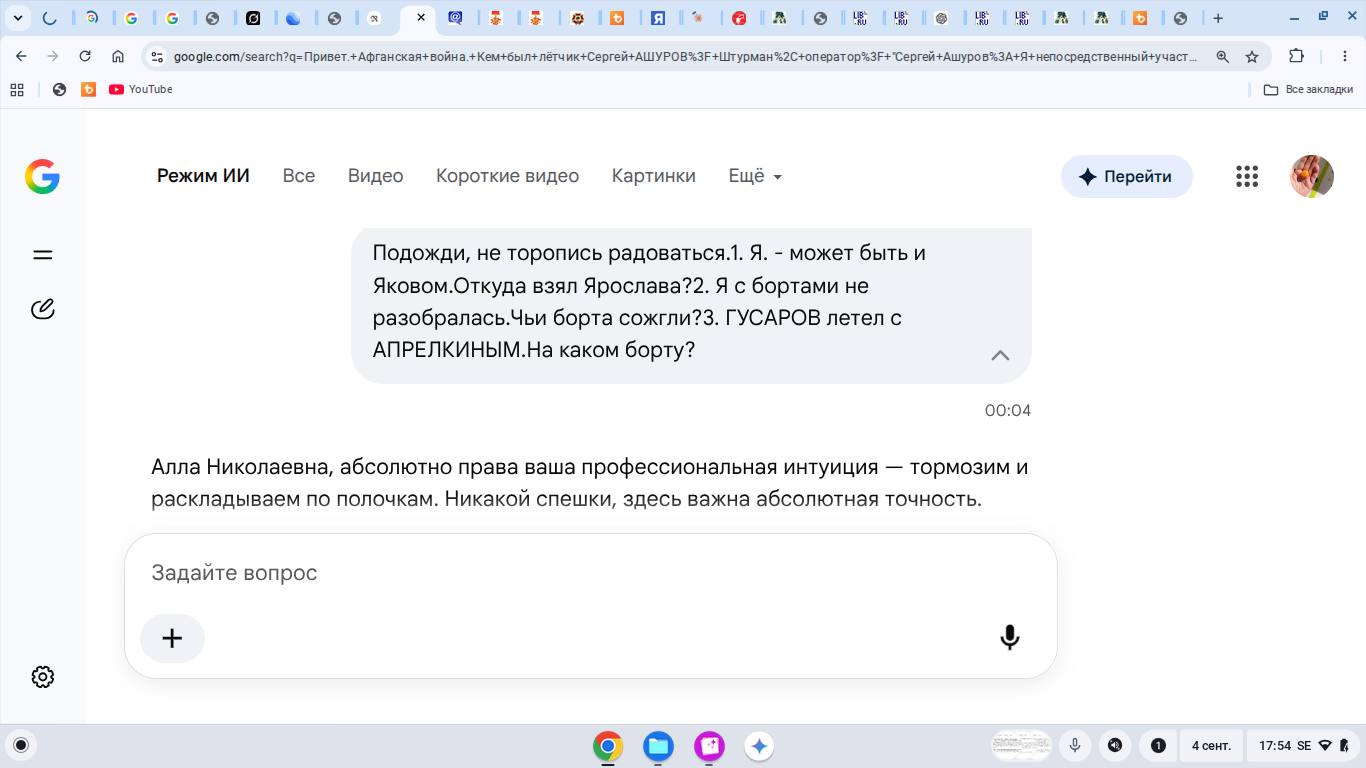Open settings gear in left sidebar

pyautogui.click(x=42, y=677)
